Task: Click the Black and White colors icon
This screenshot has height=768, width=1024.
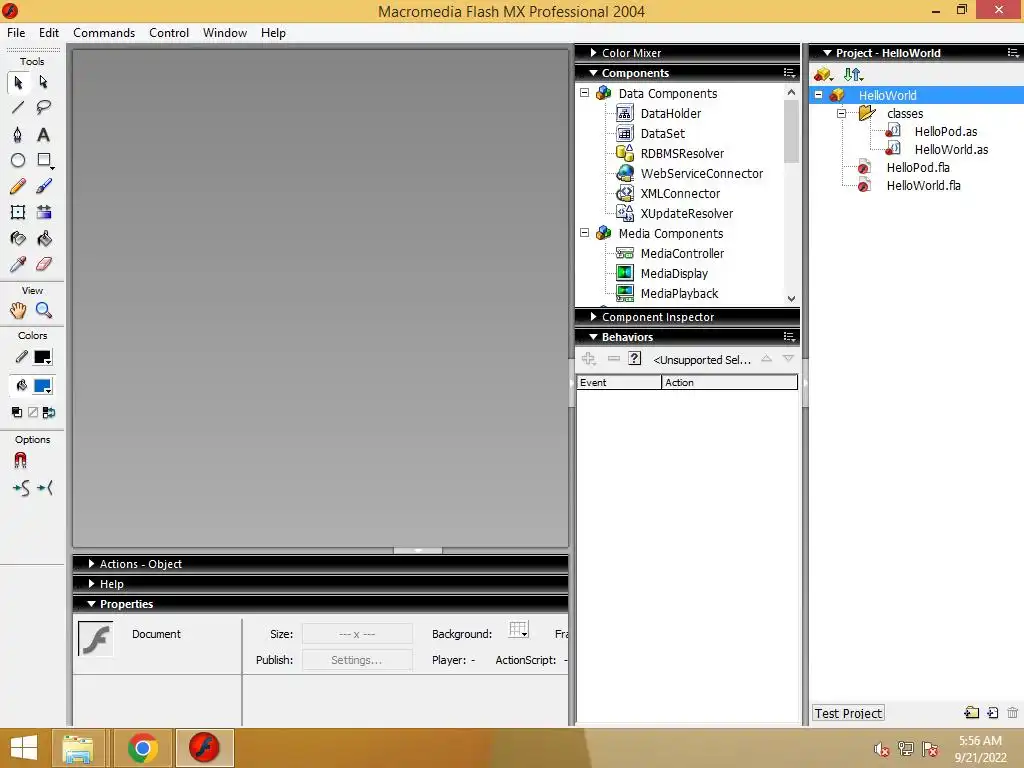Action: tap(17, 412)
